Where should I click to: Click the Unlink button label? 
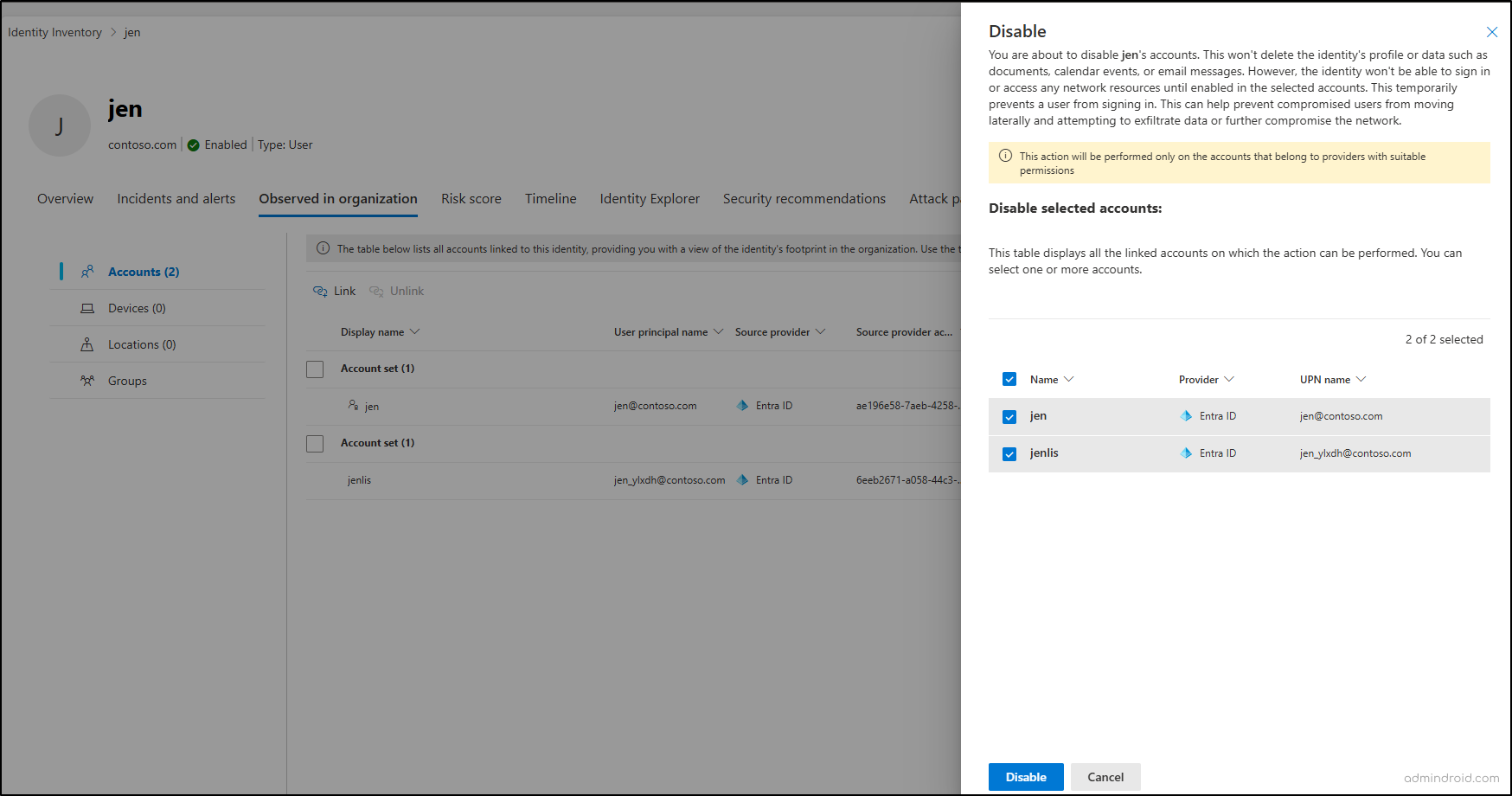(x=407, y=292)
